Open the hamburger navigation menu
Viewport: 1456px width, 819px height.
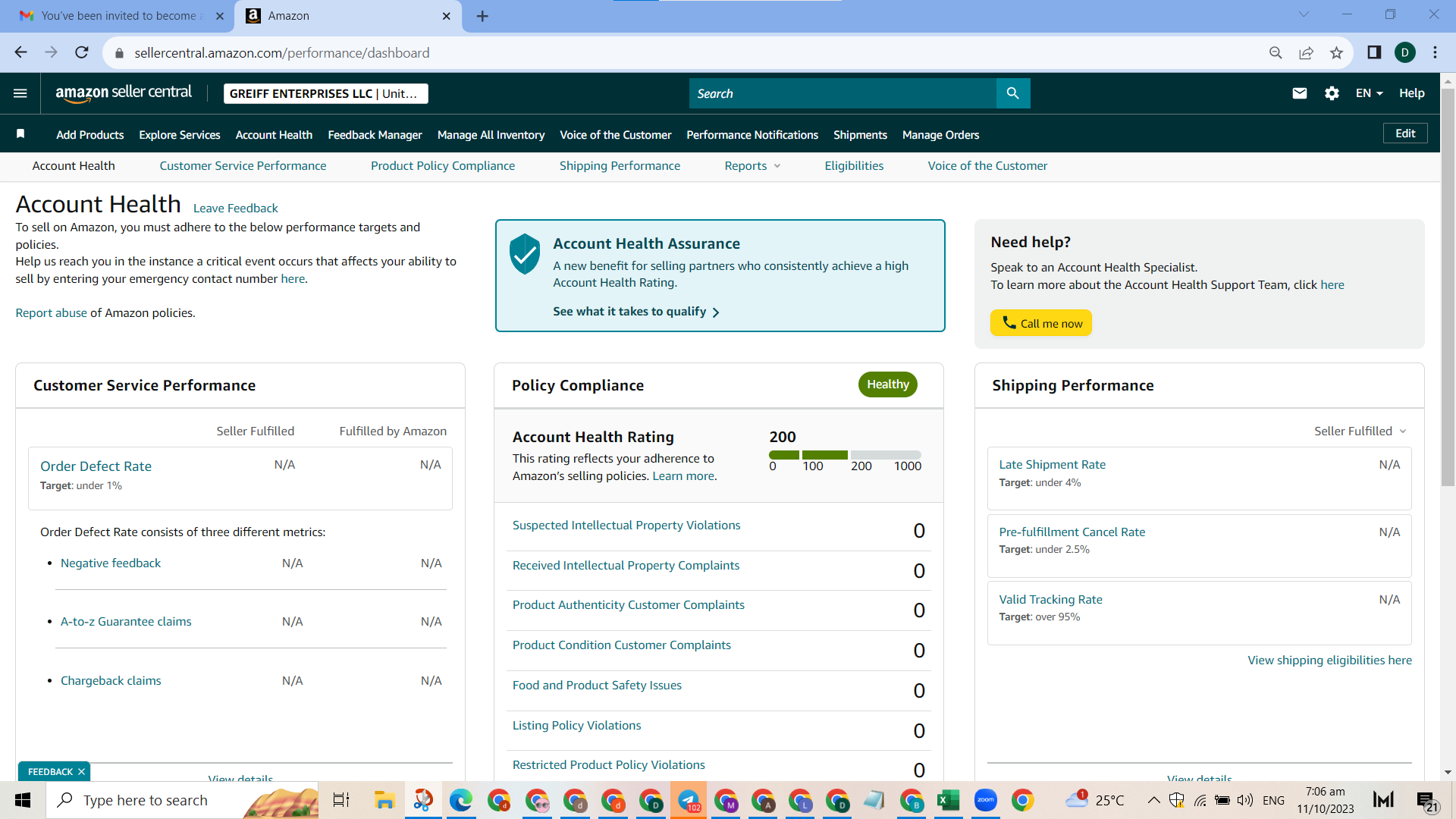[20, 93]
